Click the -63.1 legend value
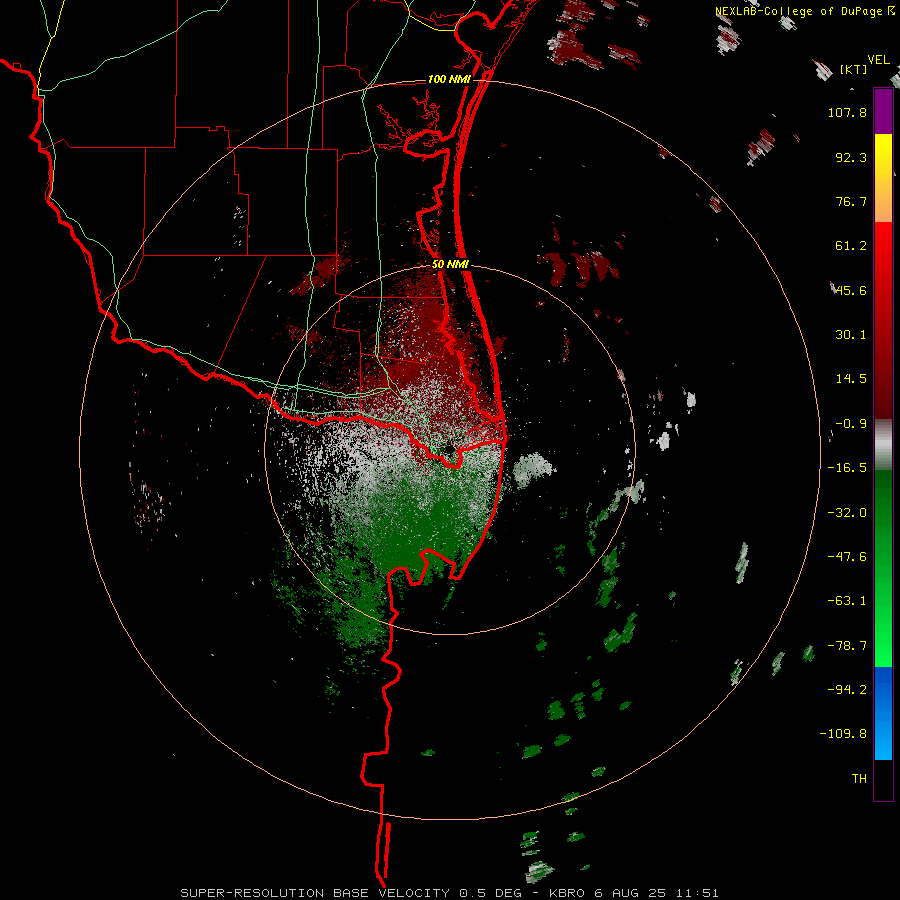This screenshot has height=900, width=900. (847, 601)
